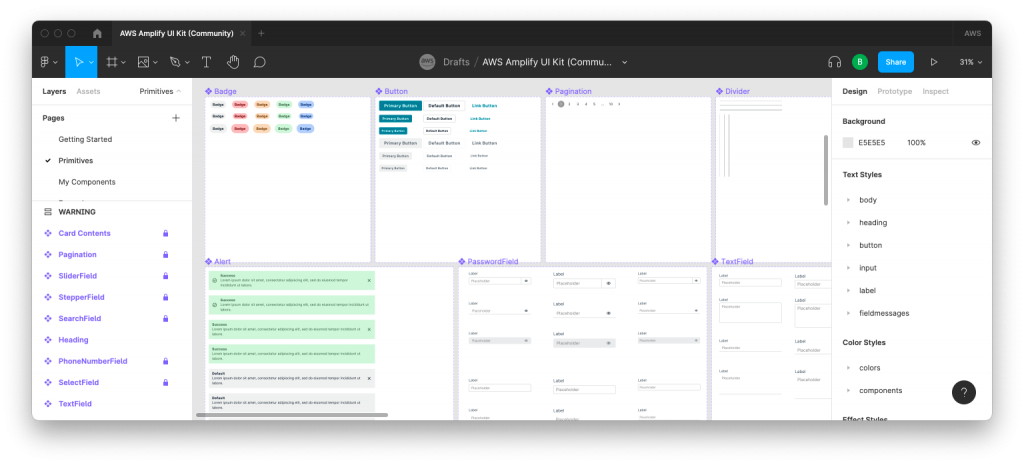Screen dimensions: 1024x465
Task: Switch to the Prototype tab
Action: [x=895, y=91]
